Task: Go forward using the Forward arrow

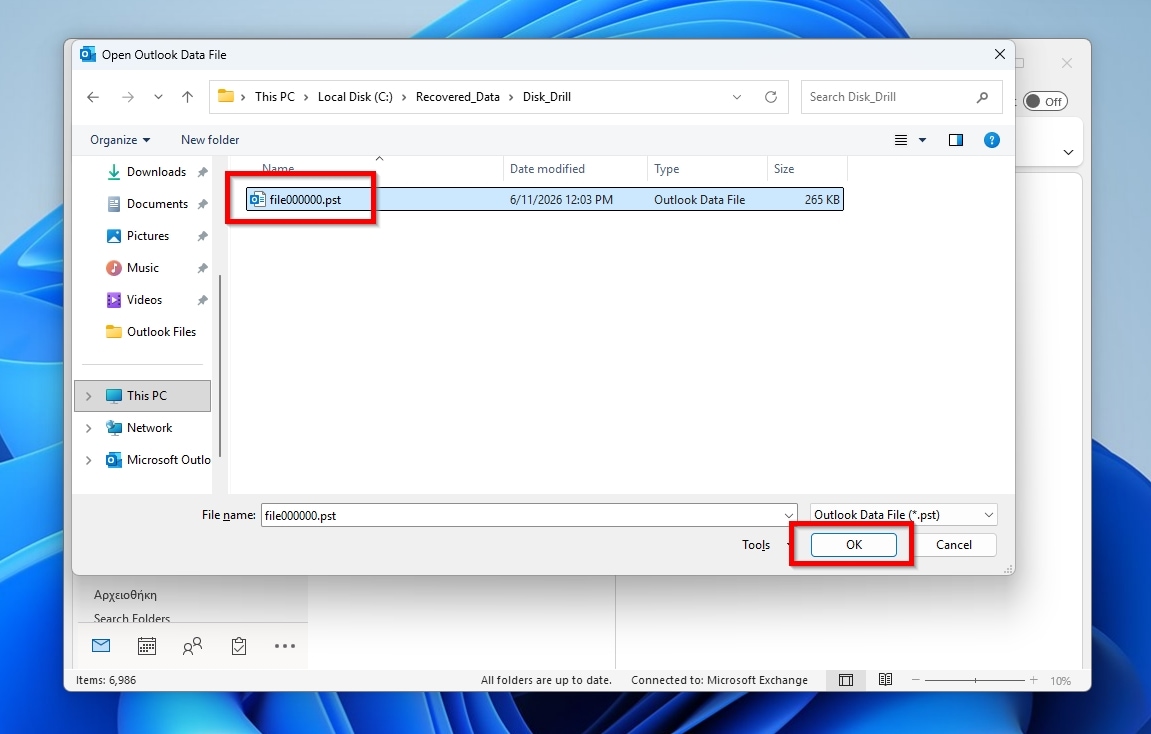Action: tap(128, 97)
